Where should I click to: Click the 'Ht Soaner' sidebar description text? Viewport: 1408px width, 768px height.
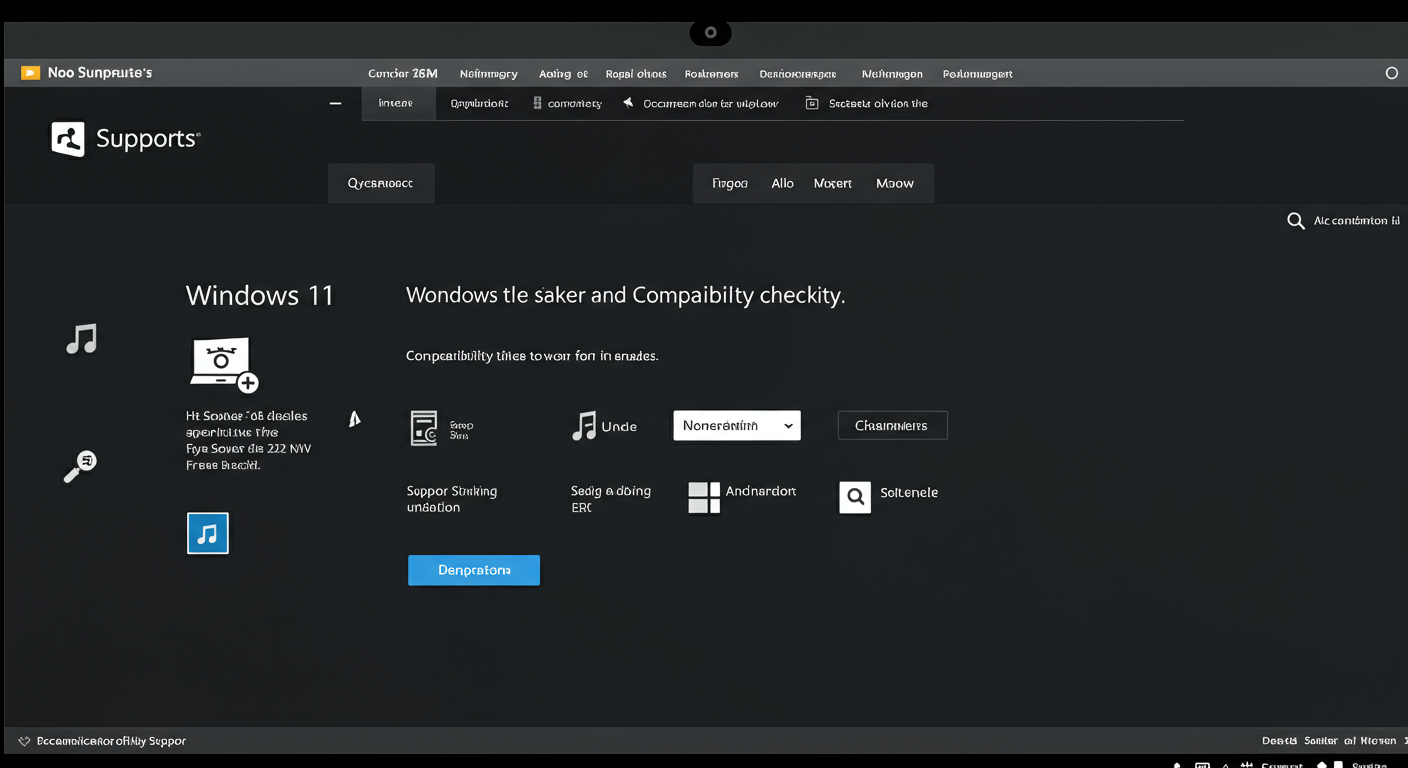point(249,440)
